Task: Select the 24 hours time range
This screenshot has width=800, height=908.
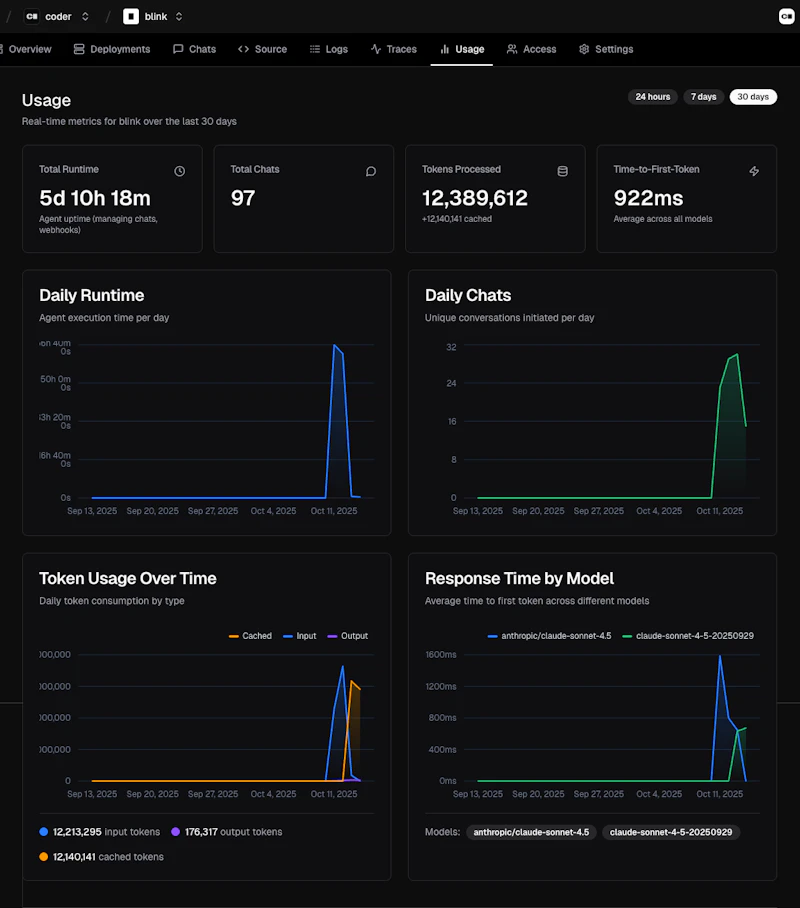Action: pyautogui.click(x=652, y=97)
